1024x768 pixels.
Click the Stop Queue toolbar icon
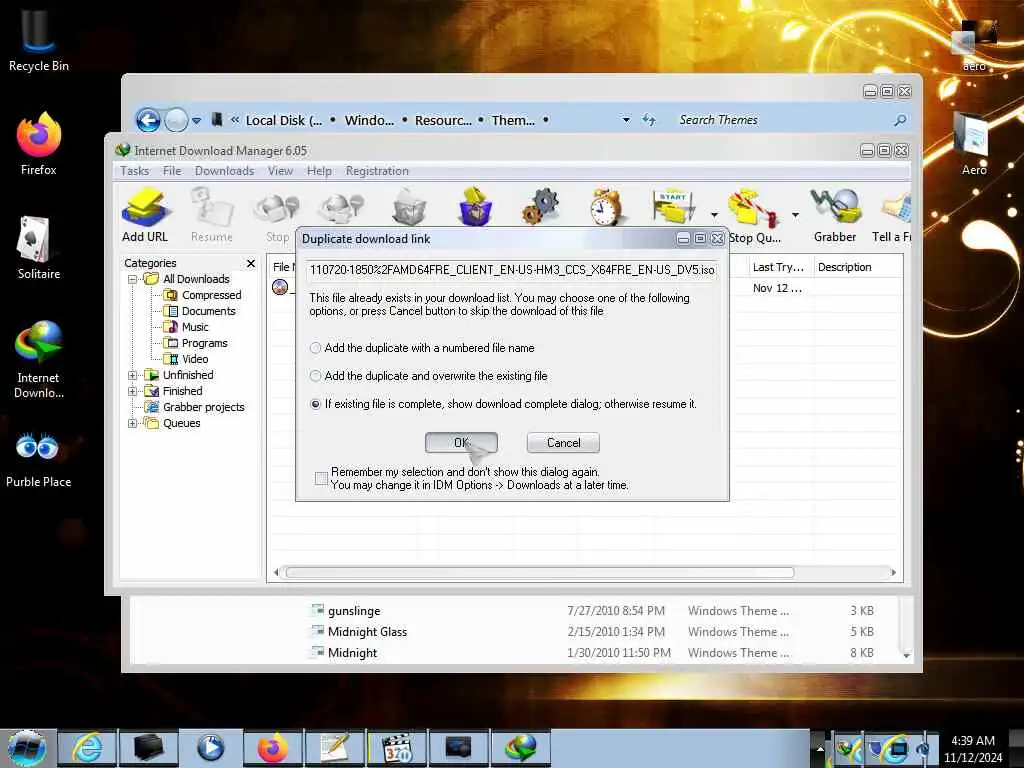pos(754,215)
